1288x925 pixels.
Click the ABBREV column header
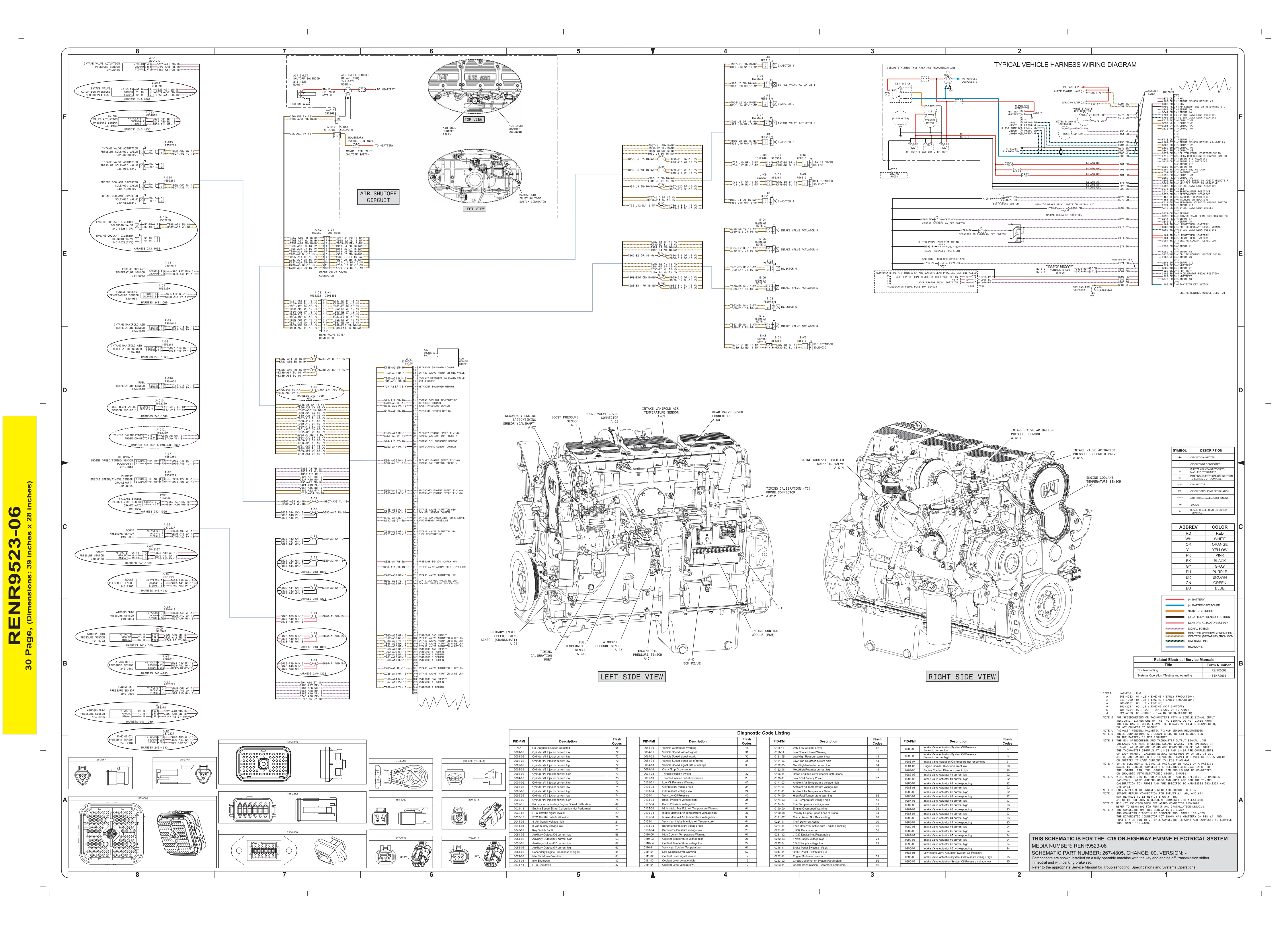tap(1188, 527)
